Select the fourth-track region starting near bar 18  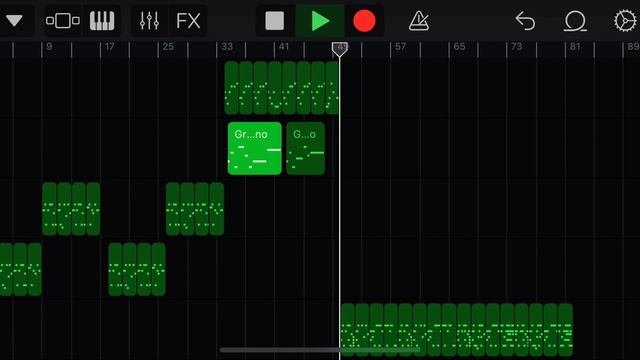coord(137,269)
